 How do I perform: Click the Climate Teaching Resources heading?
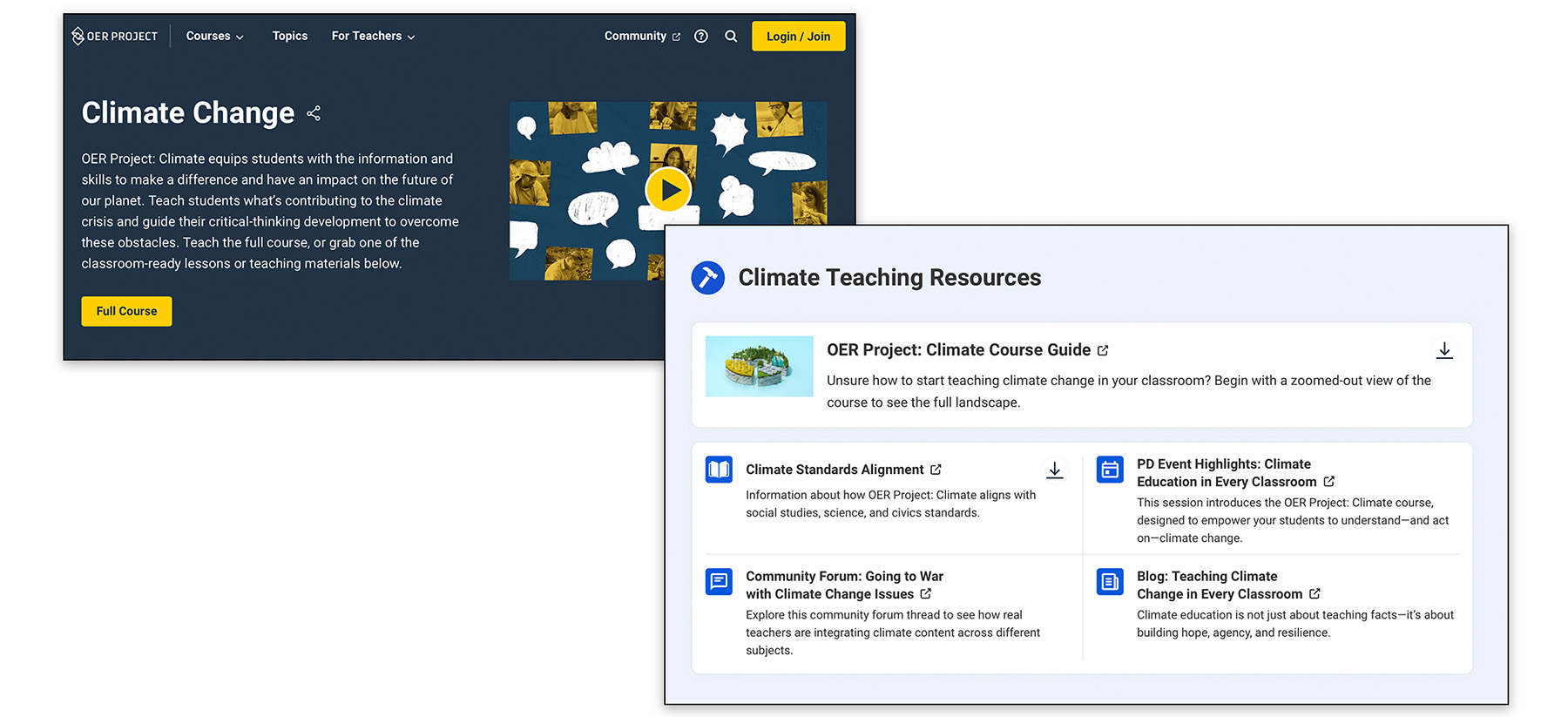pyautogui.click(x=889, y=278)
